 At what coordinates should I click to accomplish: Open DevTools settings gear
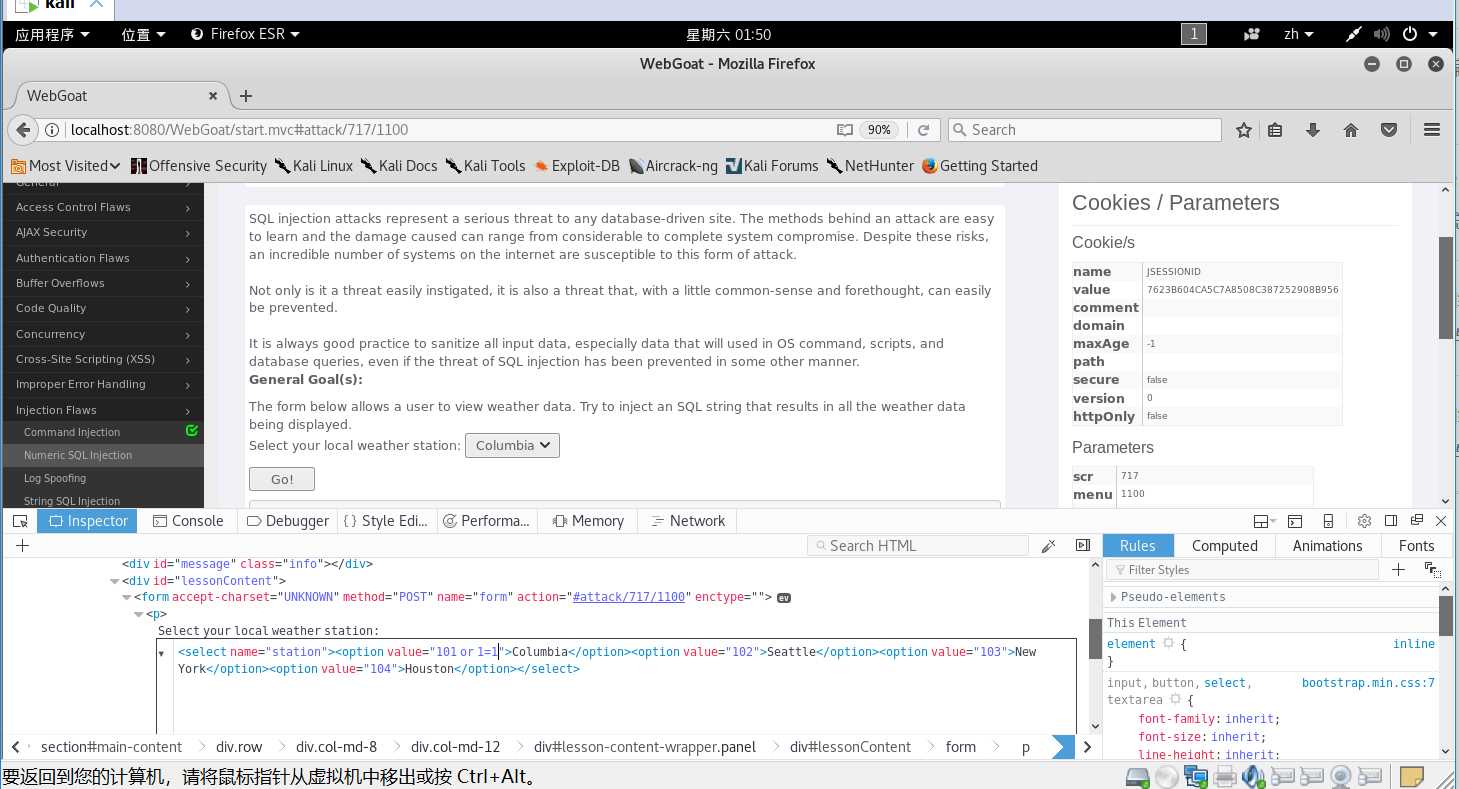[1364, 521]
